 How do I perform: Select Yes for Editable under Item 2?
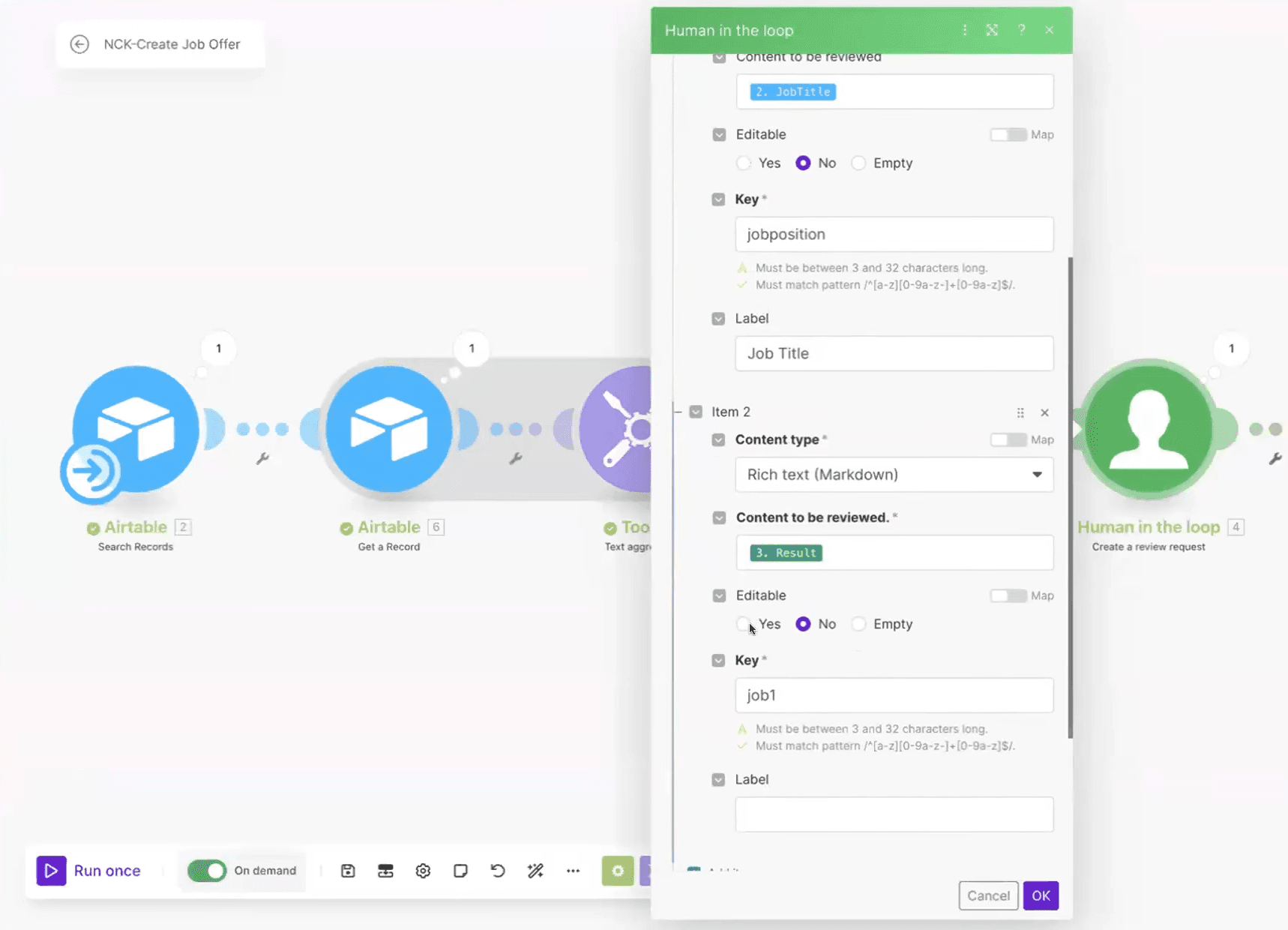point(743,623)
